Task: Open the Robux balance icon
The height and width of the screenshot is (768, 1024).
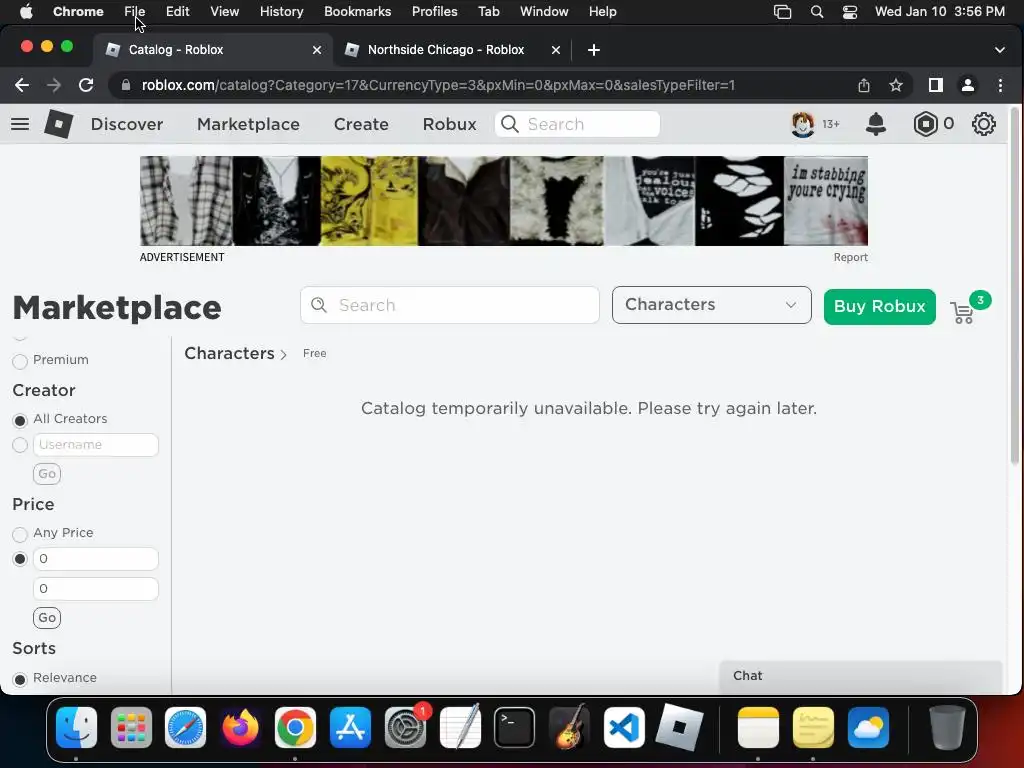Action: (x=925, y=124)
